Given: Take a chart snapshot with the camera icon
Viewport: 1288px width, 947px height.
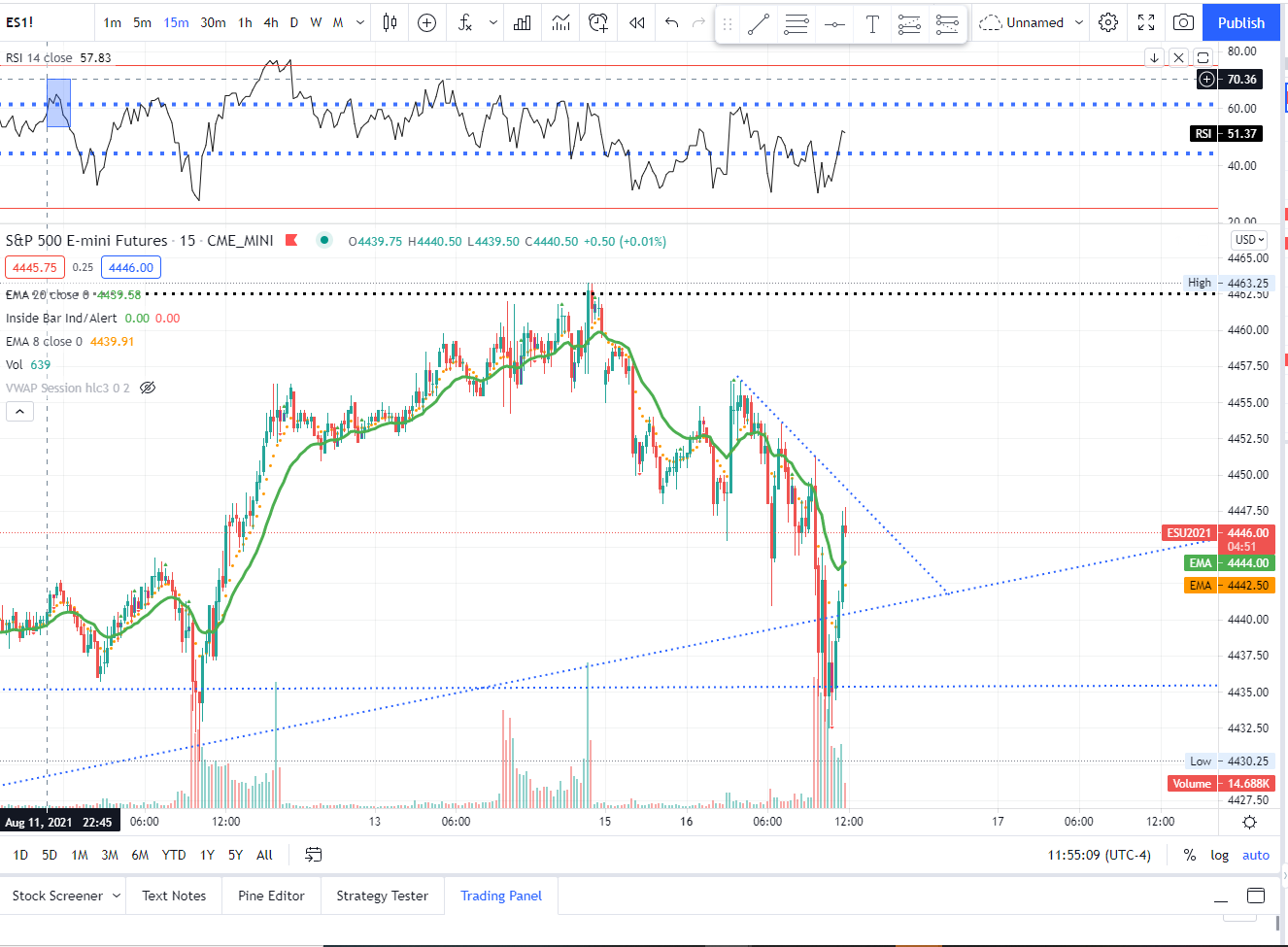Looking at the screenshot, I should coord(1183,22).
